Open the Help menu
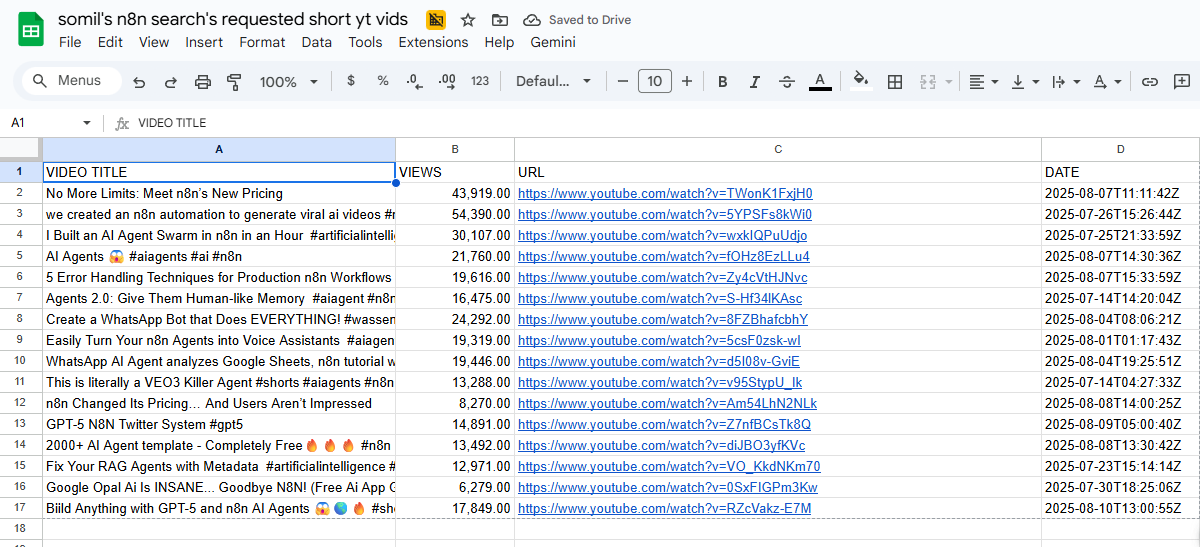1200x547 pixels. [499, 42]
